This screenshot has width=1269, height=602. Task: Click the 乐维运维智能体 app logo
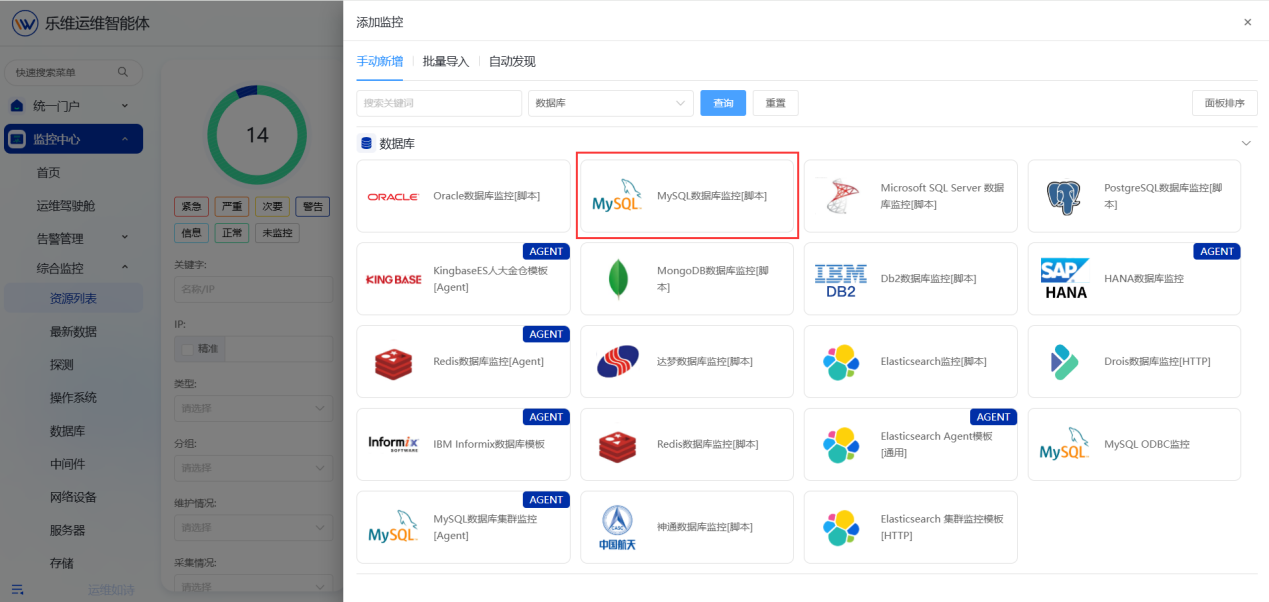(25, 24)
